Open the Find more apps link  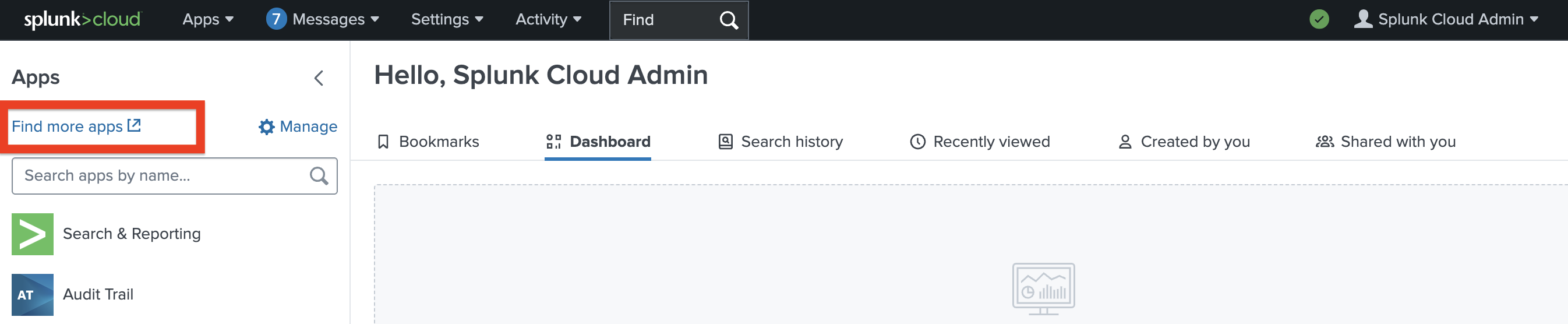point(76,126)
